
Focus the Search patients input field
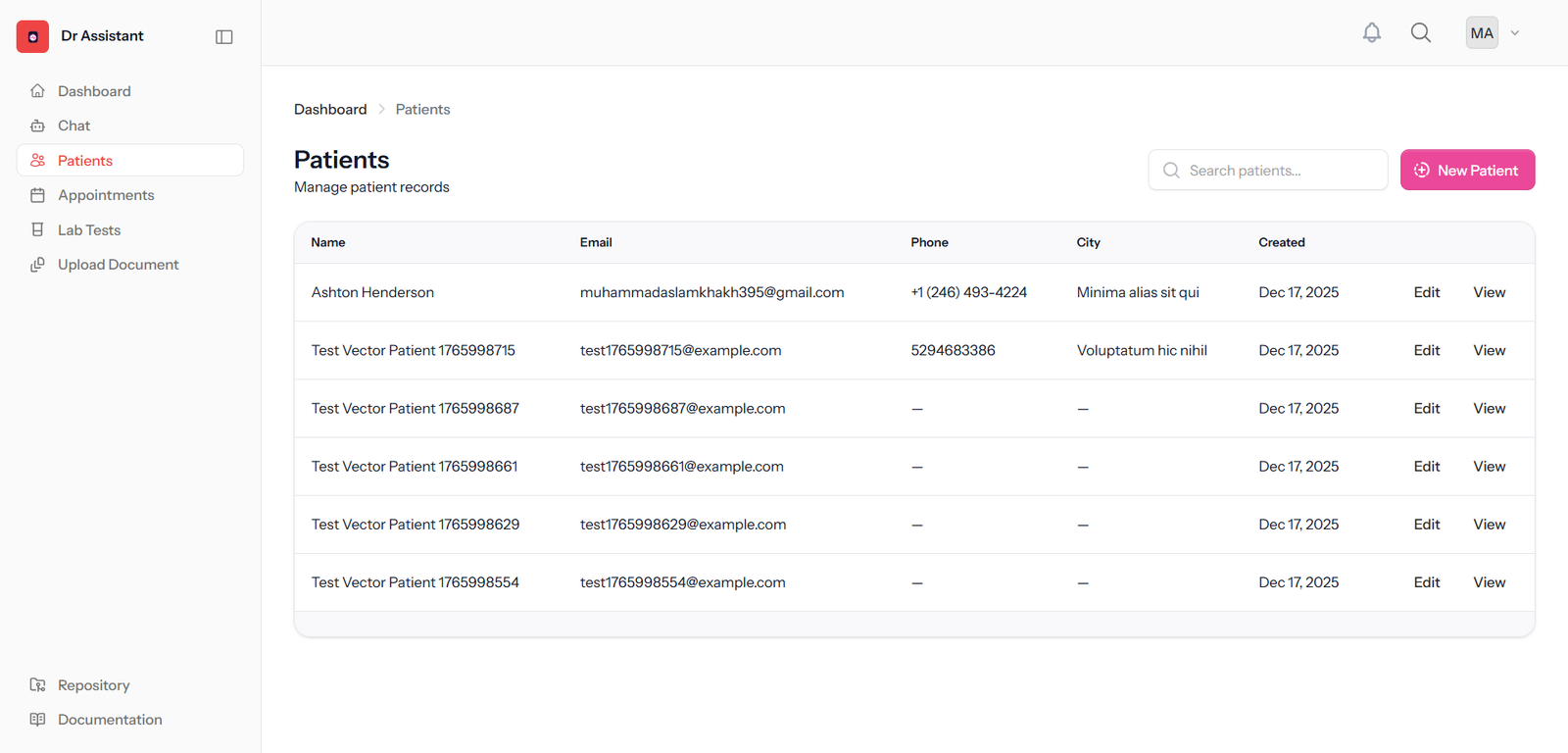1268,170
